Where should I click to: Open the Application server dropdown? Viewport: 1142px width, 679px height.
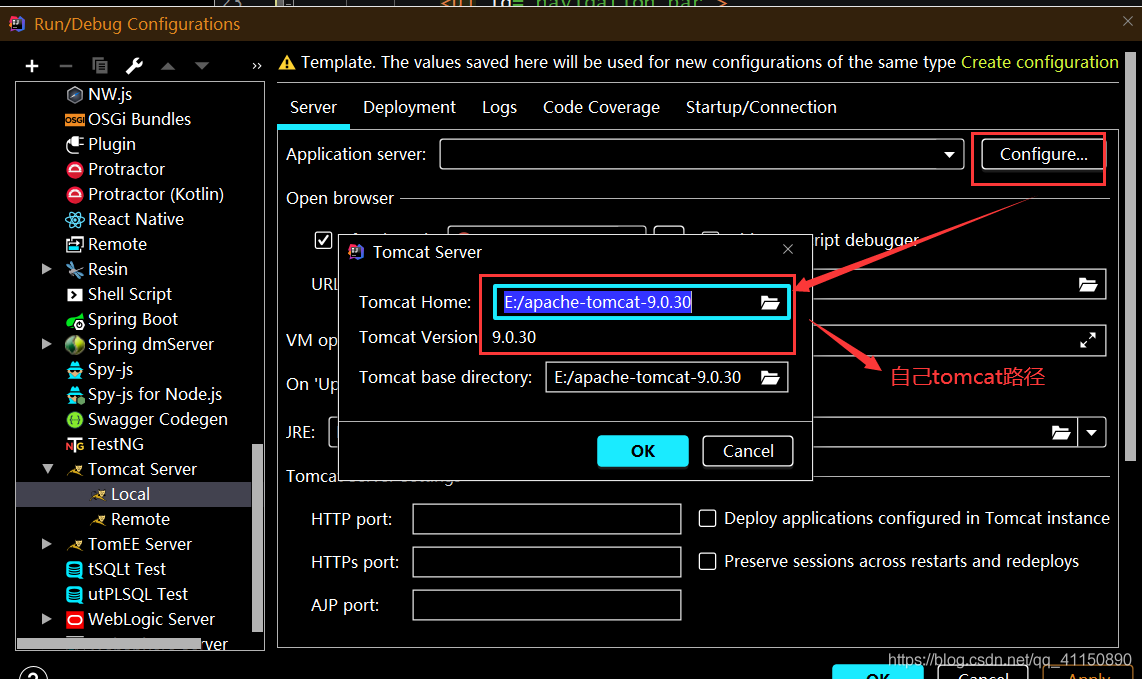tap(949, 154)
